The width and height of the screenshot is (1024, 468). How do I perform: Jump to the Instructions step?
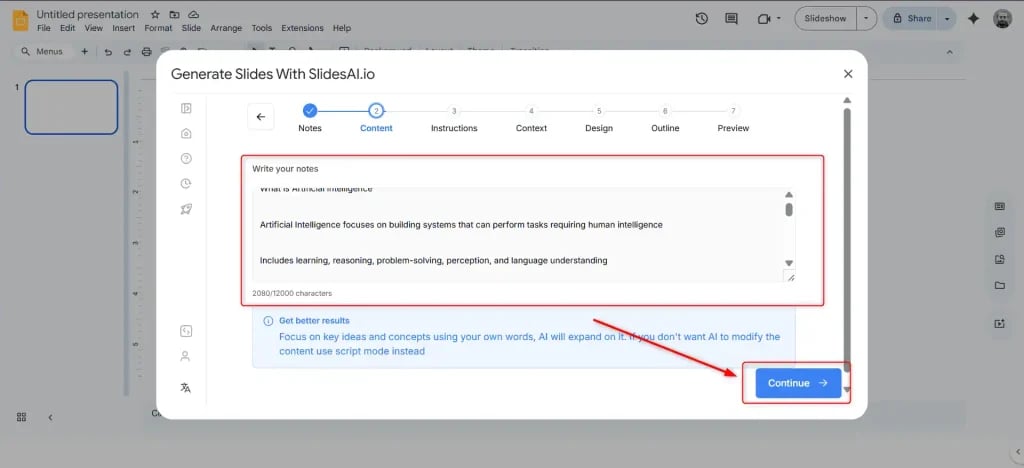point(454,118)
